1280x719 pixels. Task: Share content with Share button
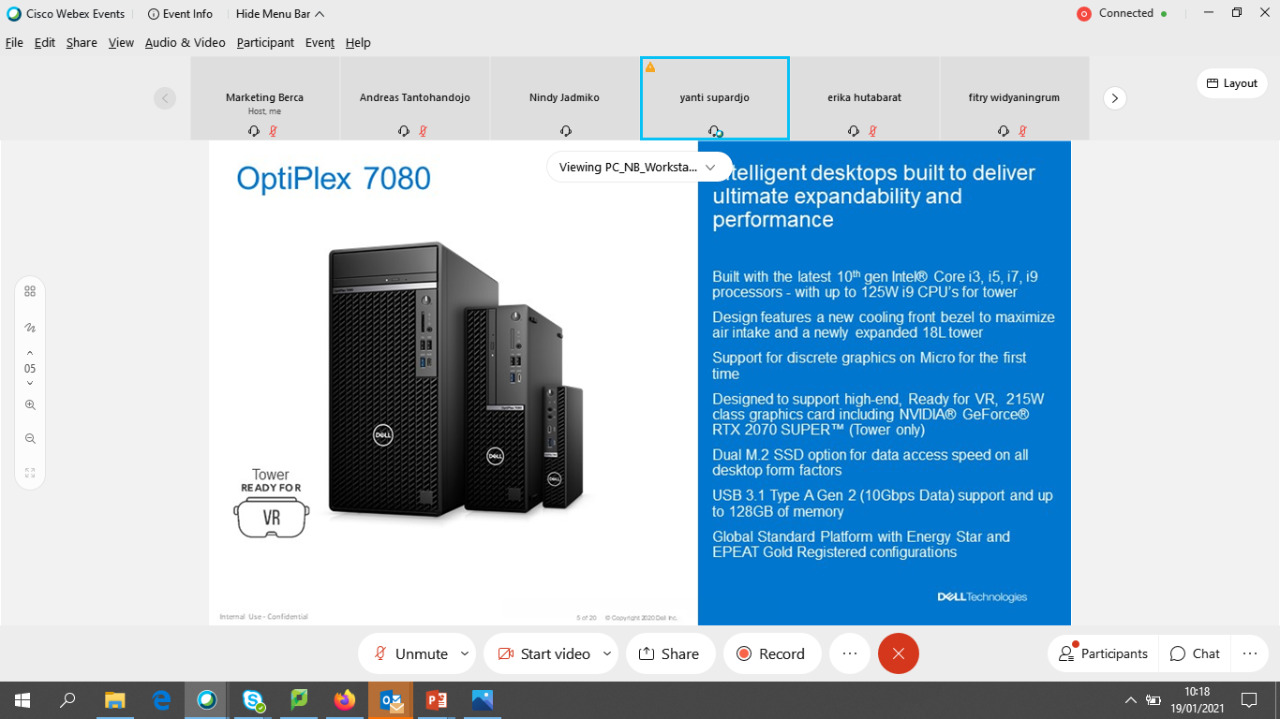click(670, 653)
